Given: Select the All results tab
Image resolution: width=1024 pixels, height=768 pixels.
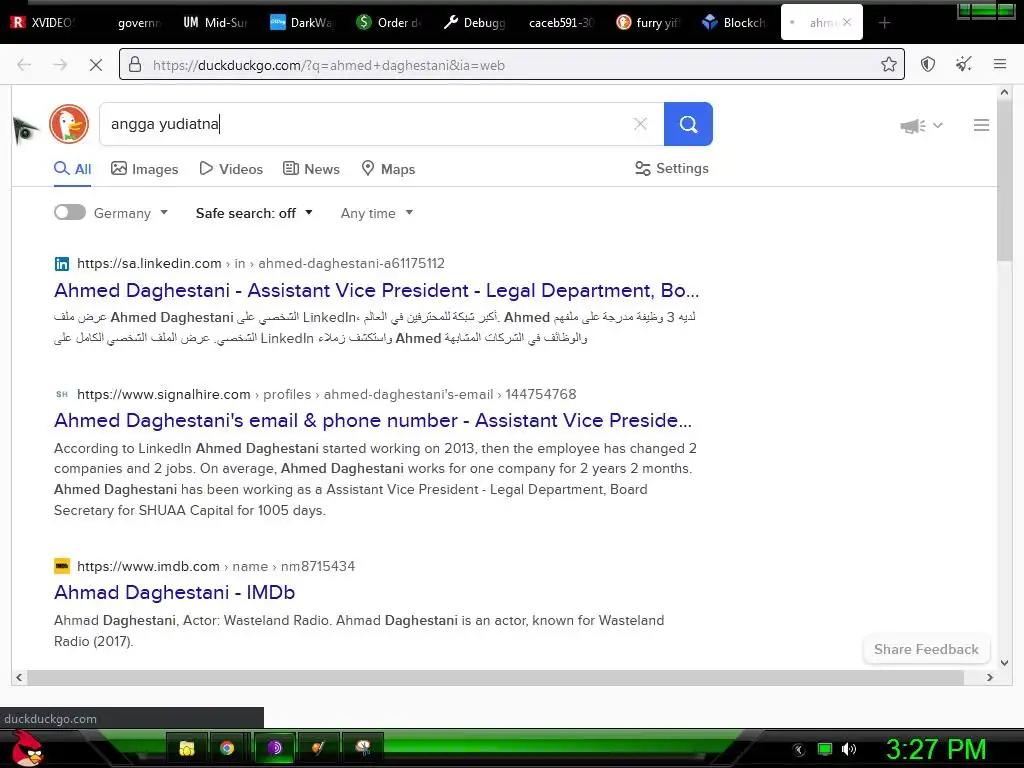Looking at the screenshot, I should [72, 169].
